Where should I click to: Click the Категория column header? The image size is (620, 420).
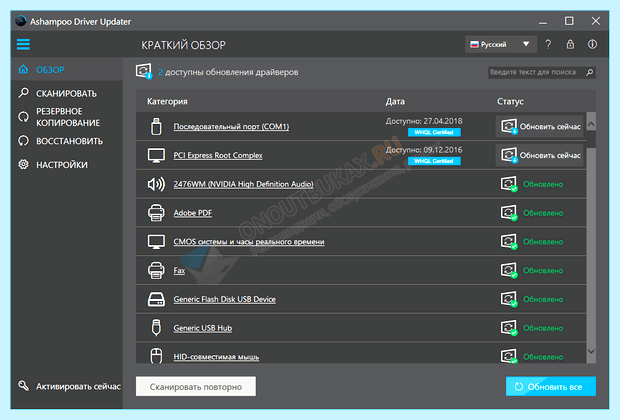click(x=167, y=102)
